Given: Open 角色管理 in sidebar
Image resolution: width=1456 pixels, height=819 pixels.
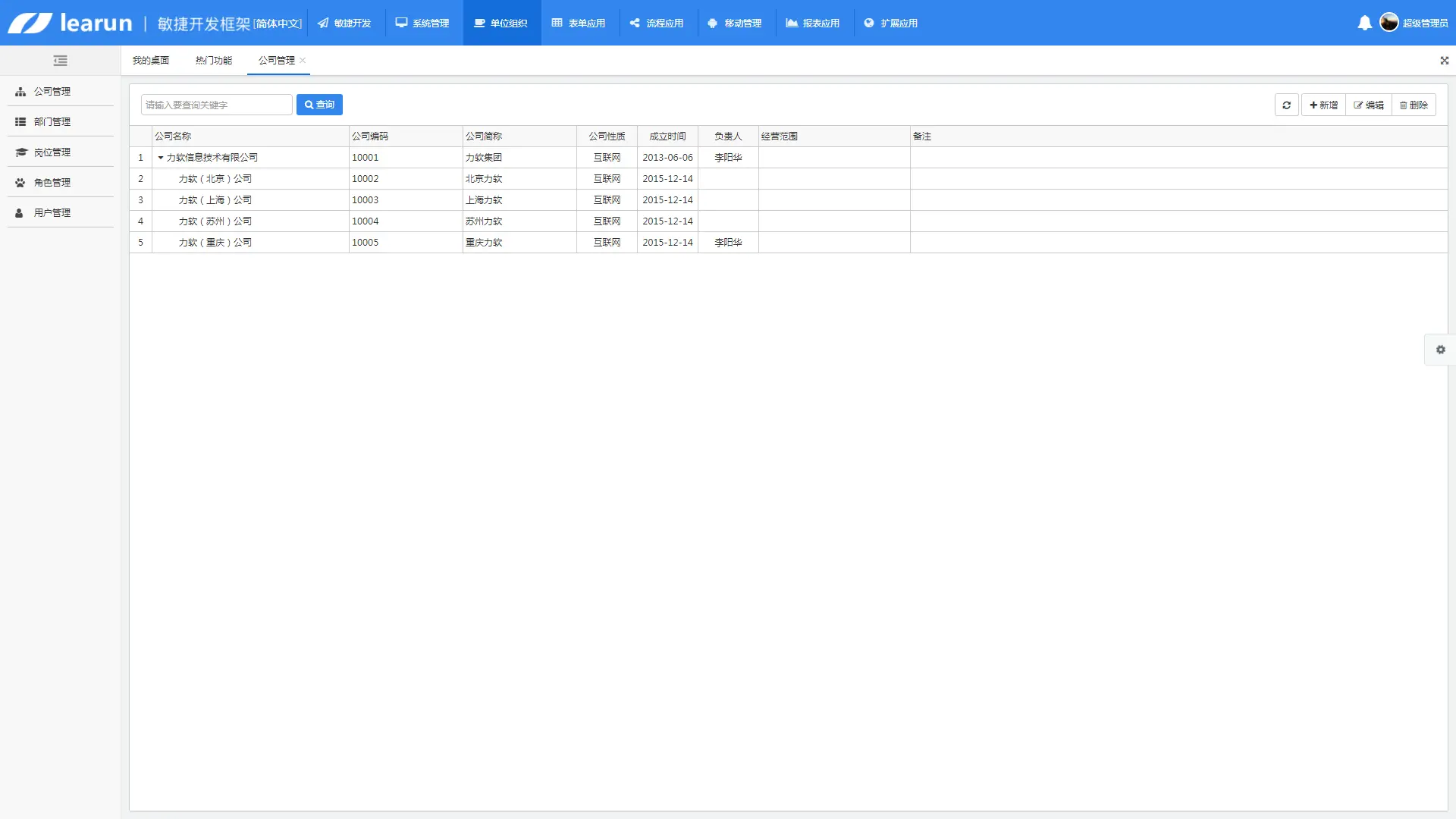Looking at the screenshot, I should (52, 182).
